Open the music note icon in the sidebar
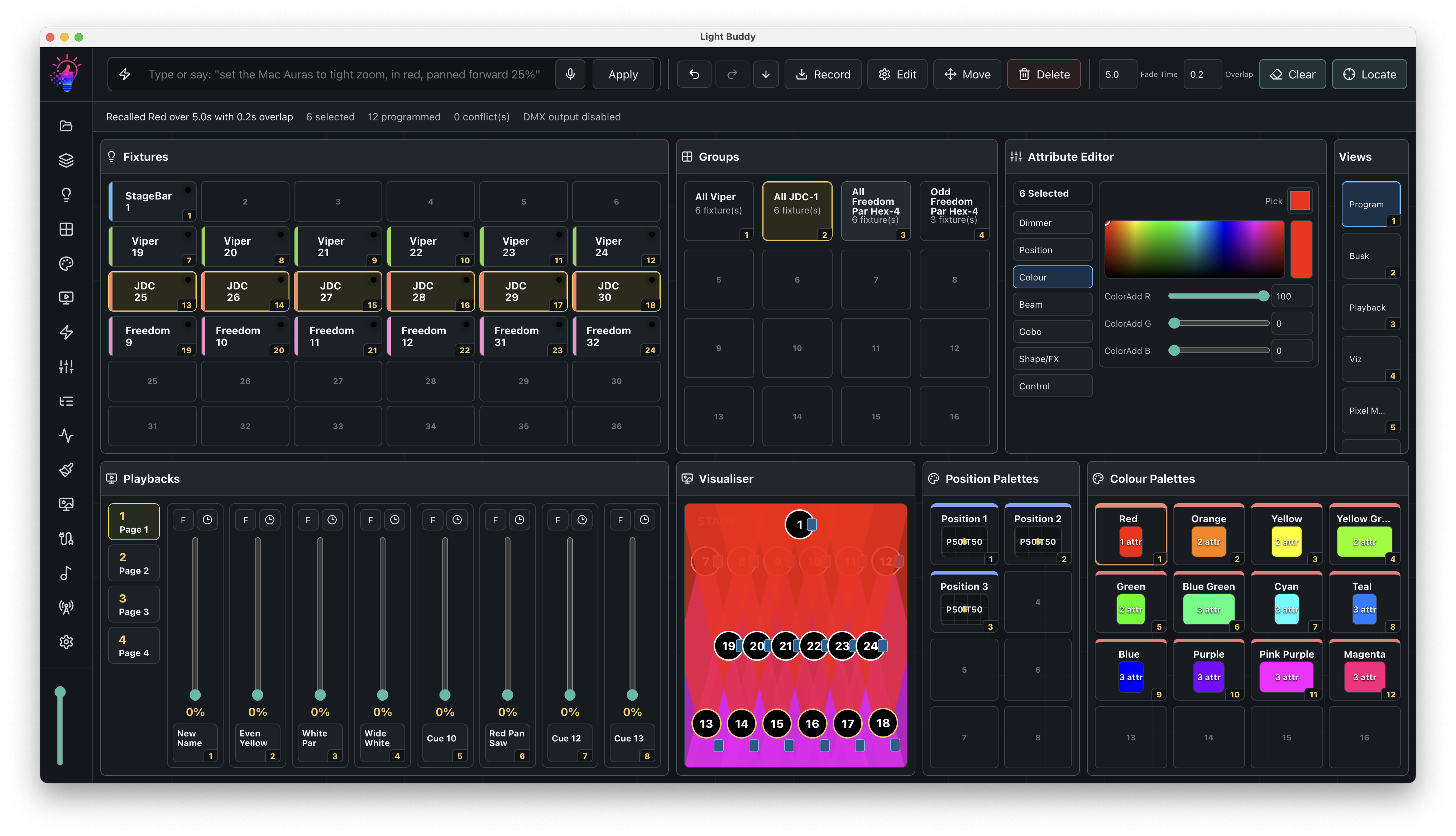 [x=66, y=573]
